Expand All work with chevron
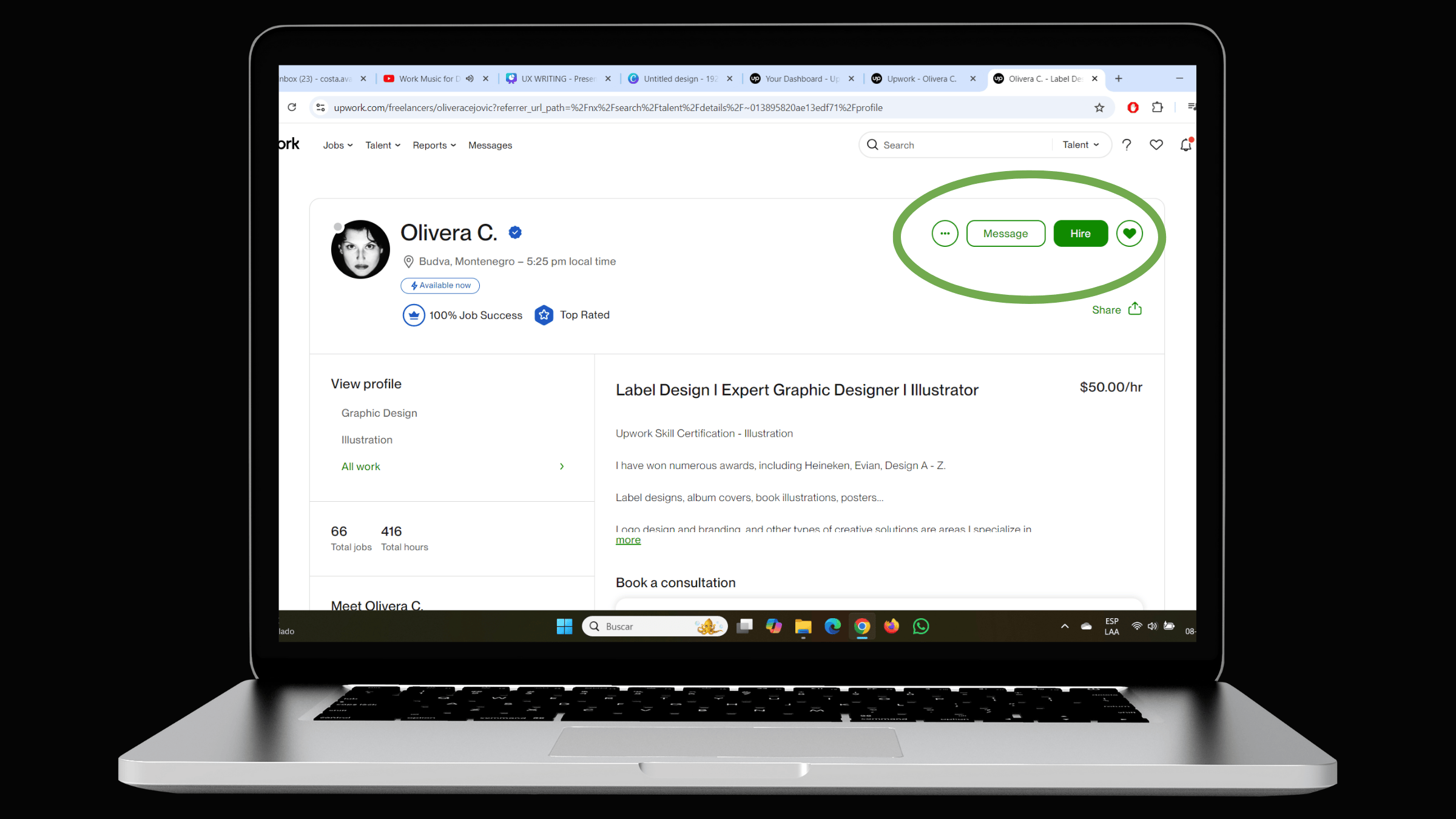 tap(562, 467)
